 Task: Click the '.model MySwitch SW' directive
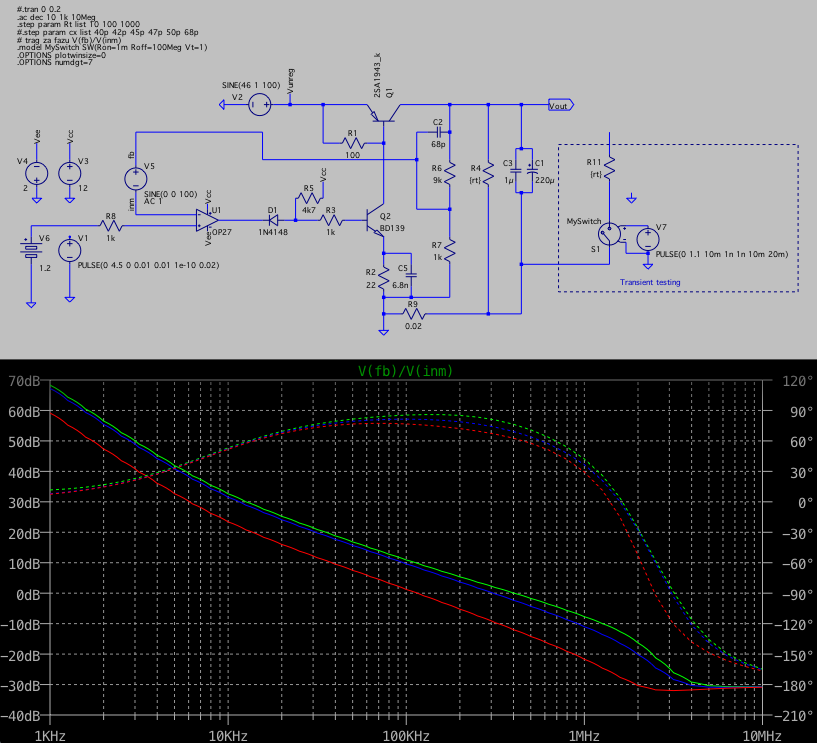coord(112,47)
